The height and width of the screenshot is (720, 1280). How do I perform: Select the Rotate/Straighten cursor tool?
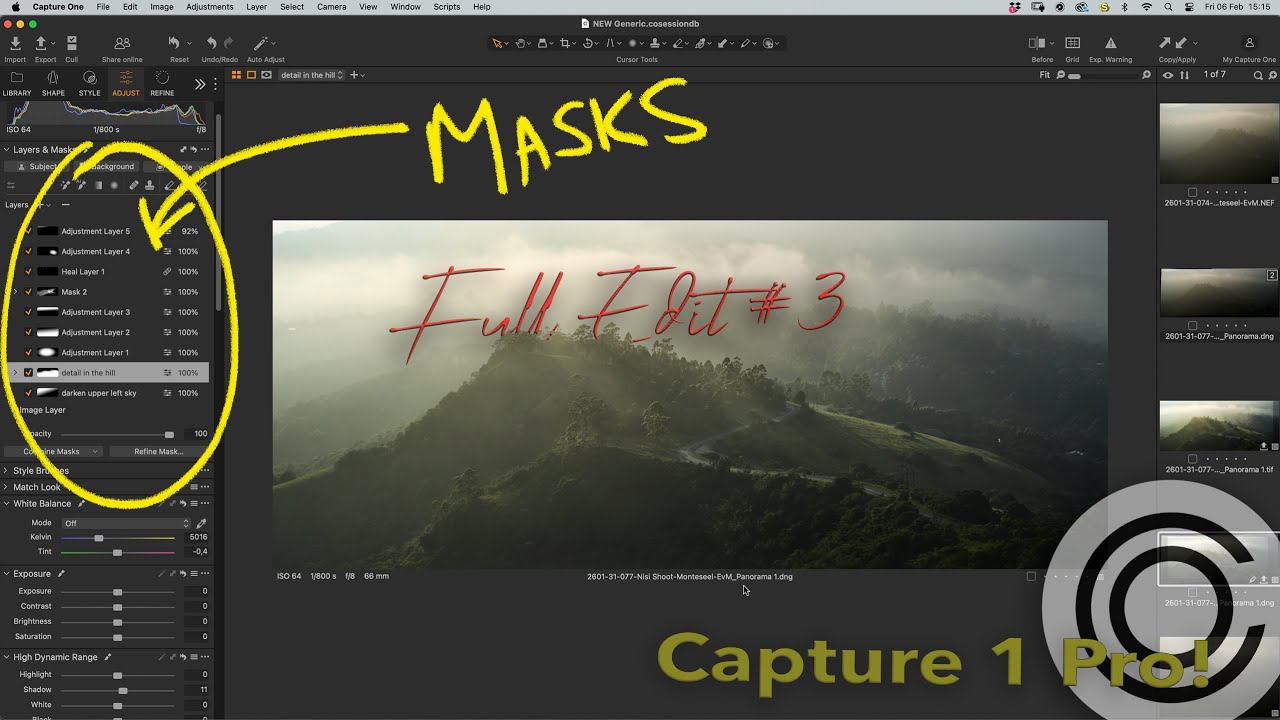click(588, 44)
